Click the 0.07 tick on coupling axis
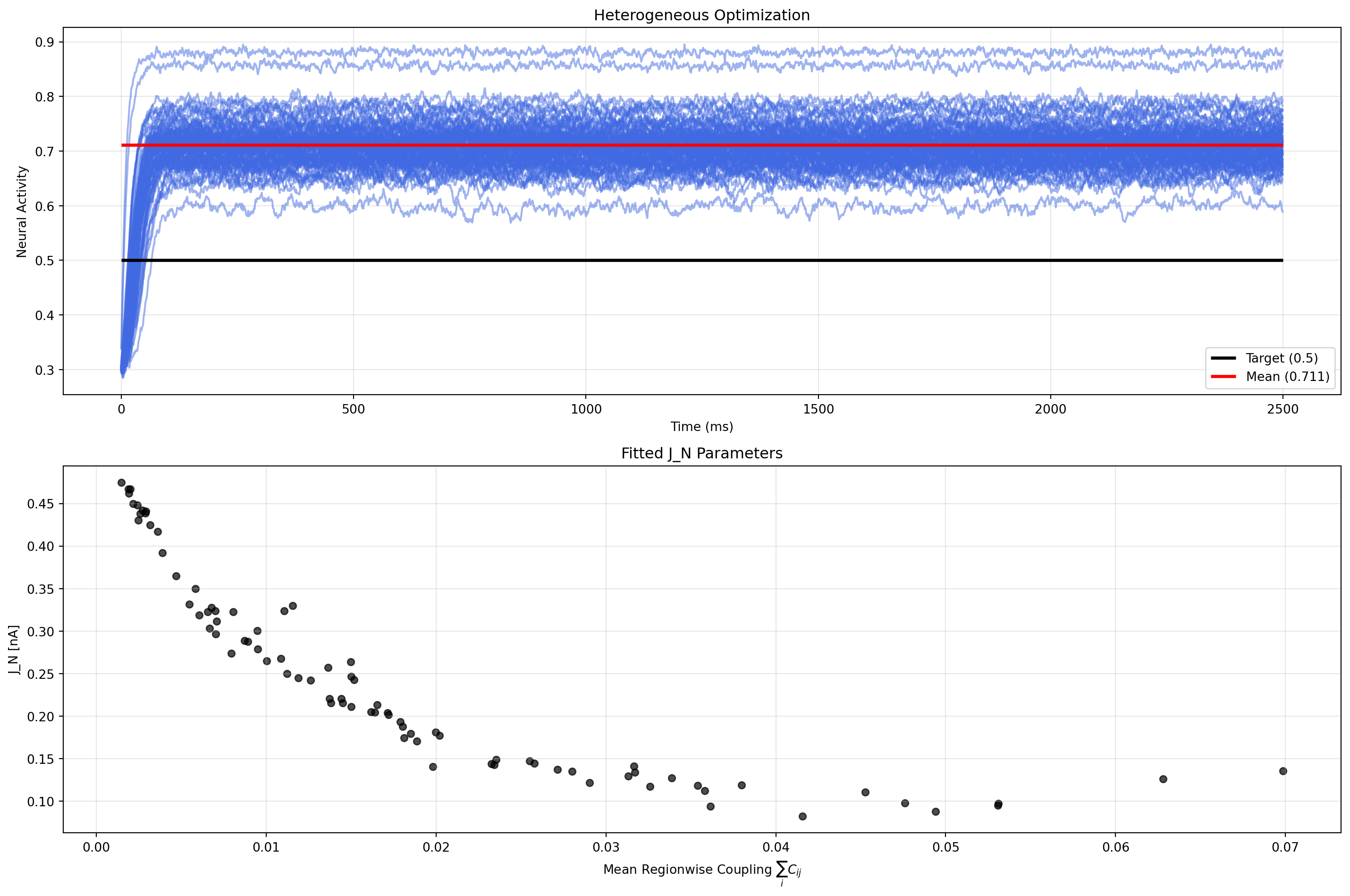This screenshot has width=1350, height=896. pos(1285,847)
